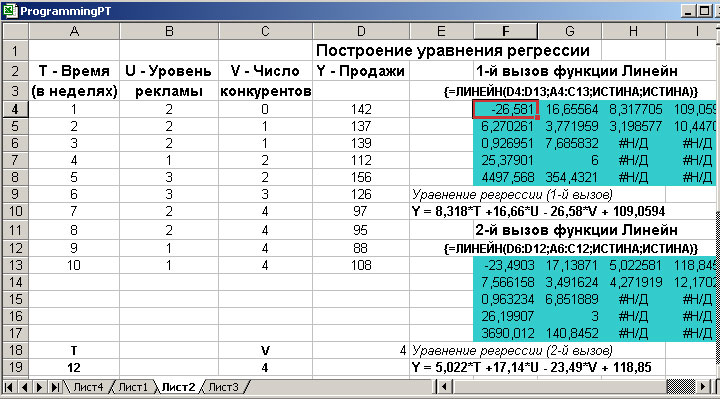Click '2-й вызов функции Линейн' heading
Viewport: 720px width, 399px height.
(x=577, y=230)
